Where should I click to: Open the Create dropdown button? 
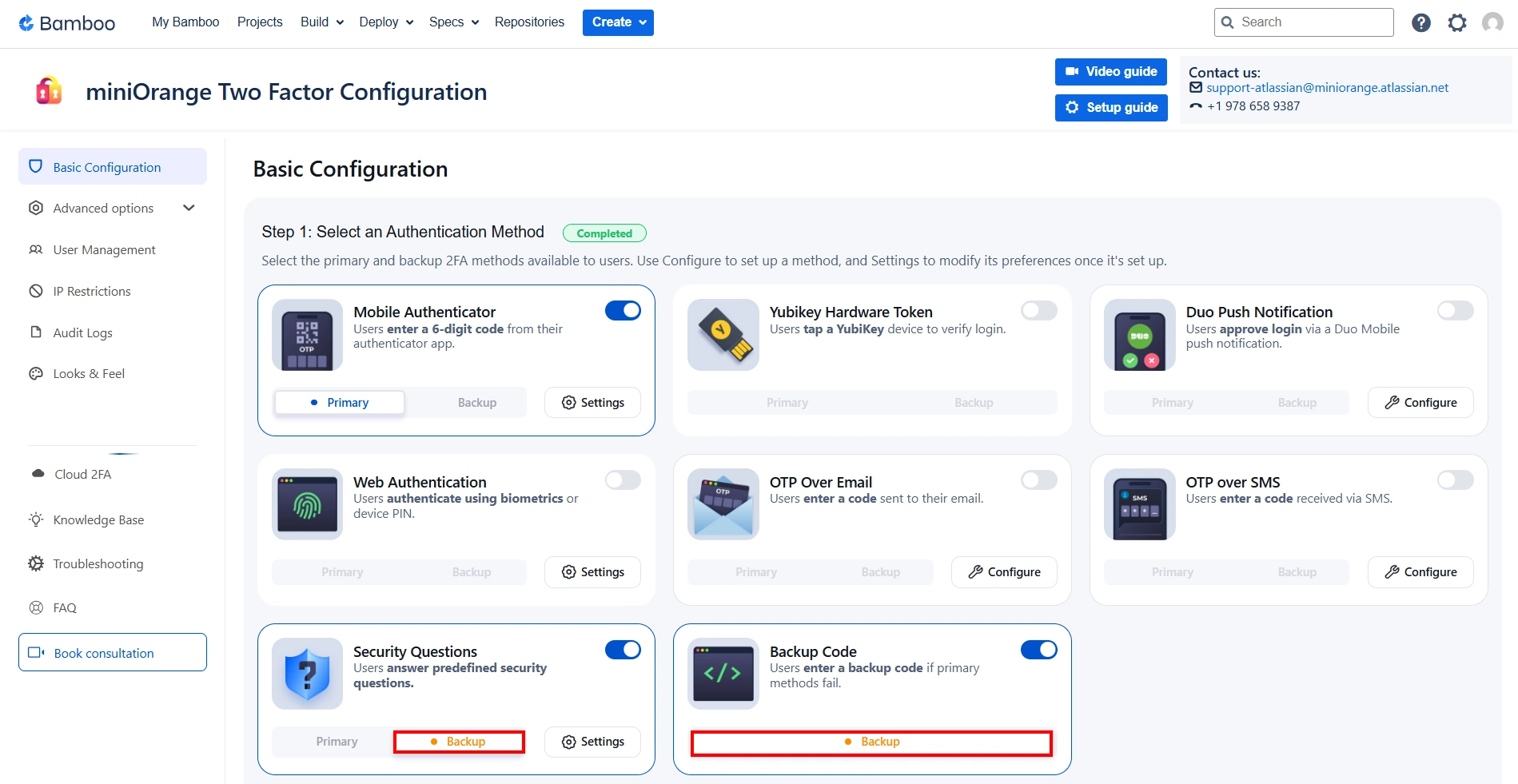click(618, 22)
